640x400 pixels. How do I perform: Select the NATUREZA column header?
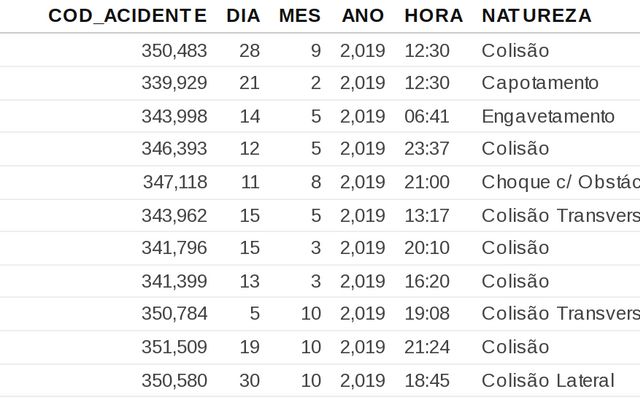click(537, 16)
